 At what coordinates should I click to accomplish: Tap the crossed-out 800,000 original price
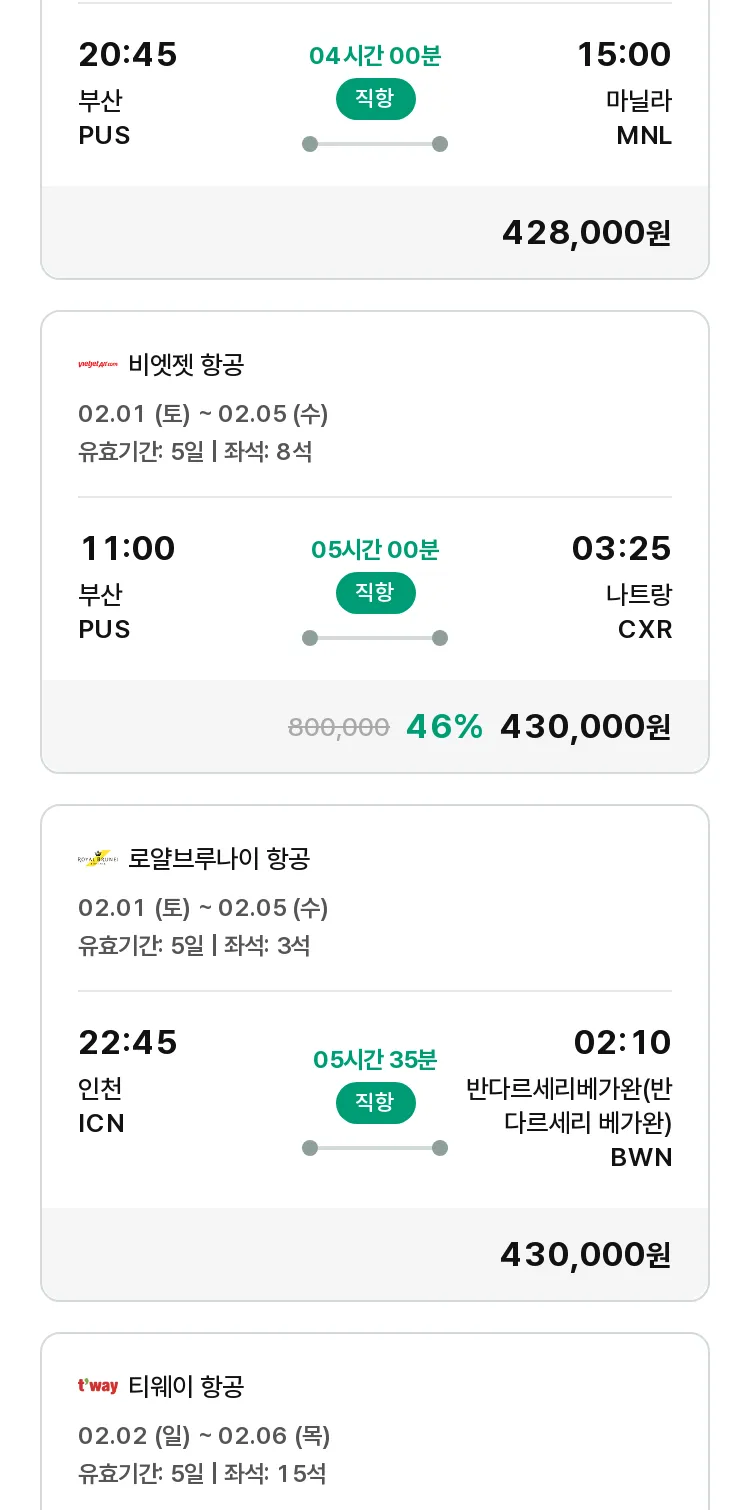coord(338,728)
